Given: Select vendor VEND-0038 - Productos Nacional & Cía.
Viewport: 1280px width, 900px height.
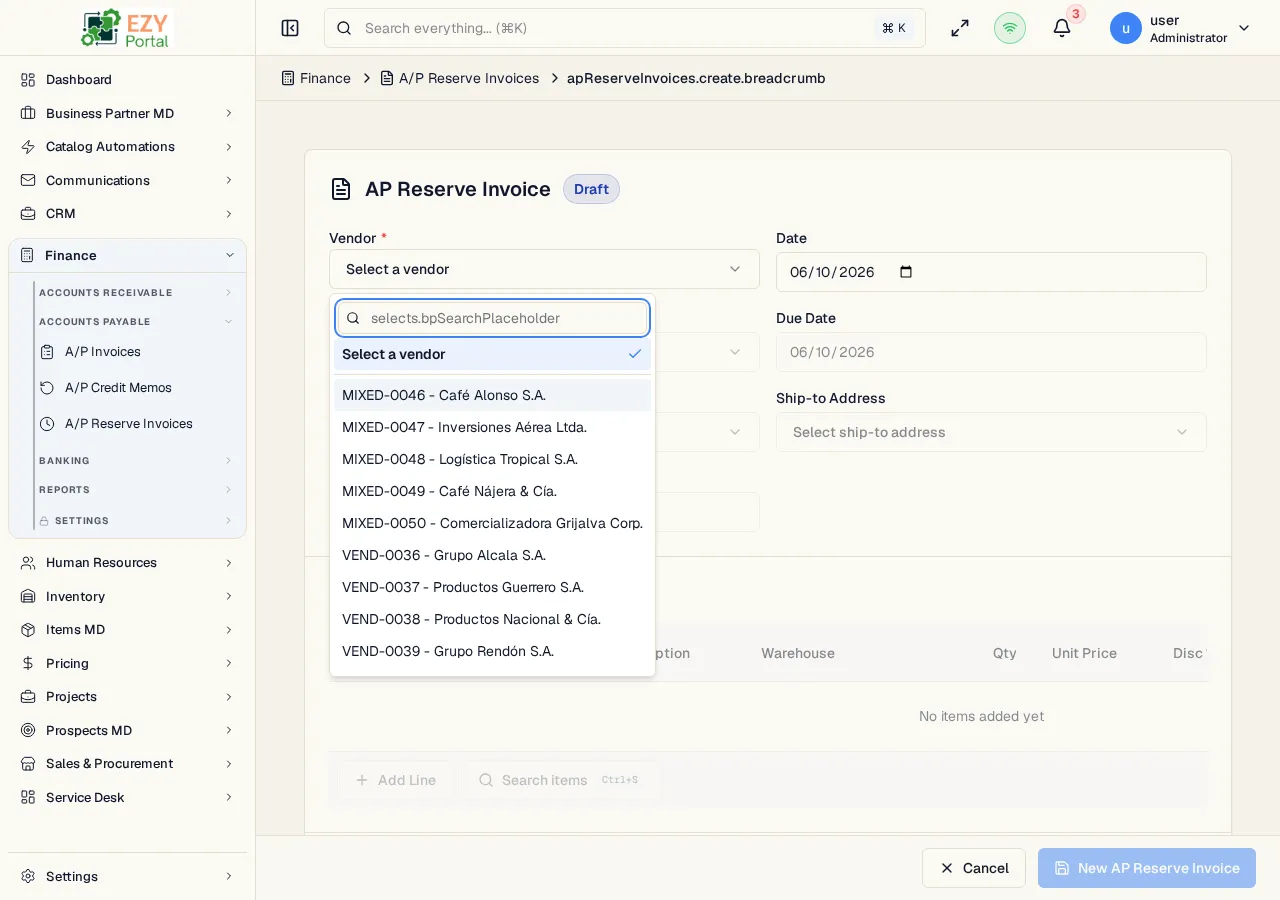Looking at the screenshot, I should [x=492, y=619].
